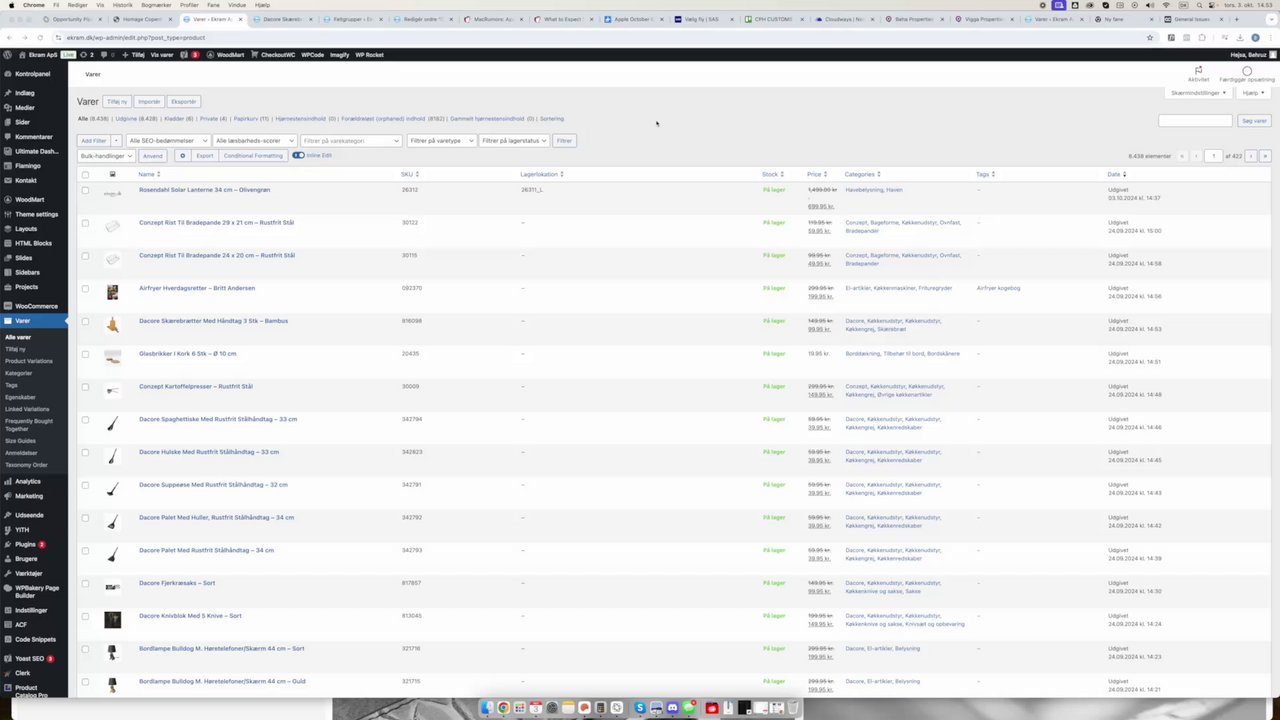Click the product search input field
This screenshot has height=720, width=1280.
[x=1195, y=121]
